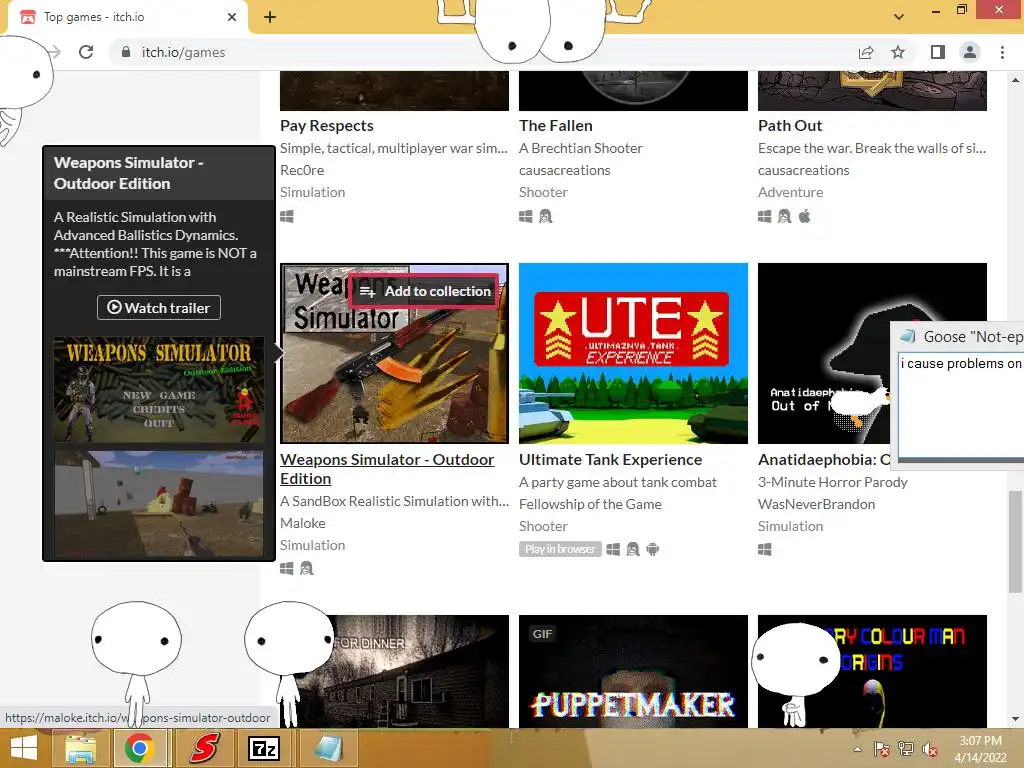This screenshot has height=768, width=1024.
Task: Click the address bar showing itch.io/games
Action: (x=483, y=52)
